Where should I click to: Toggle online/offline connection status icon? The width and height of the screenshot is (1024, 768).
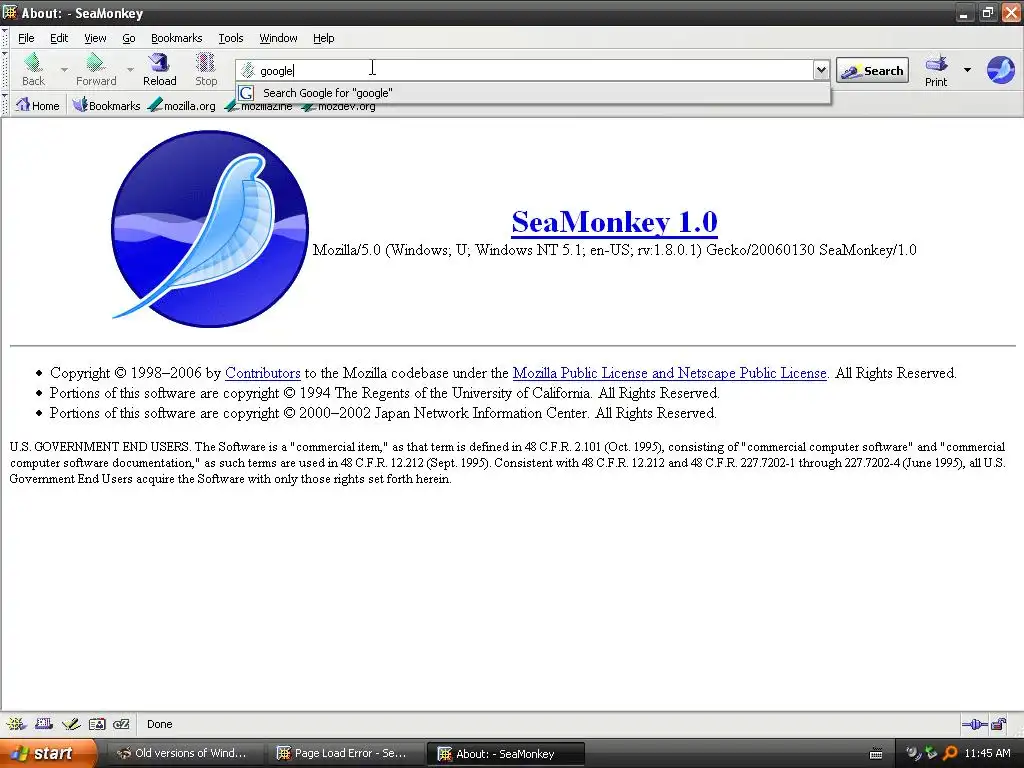point(974,724)
